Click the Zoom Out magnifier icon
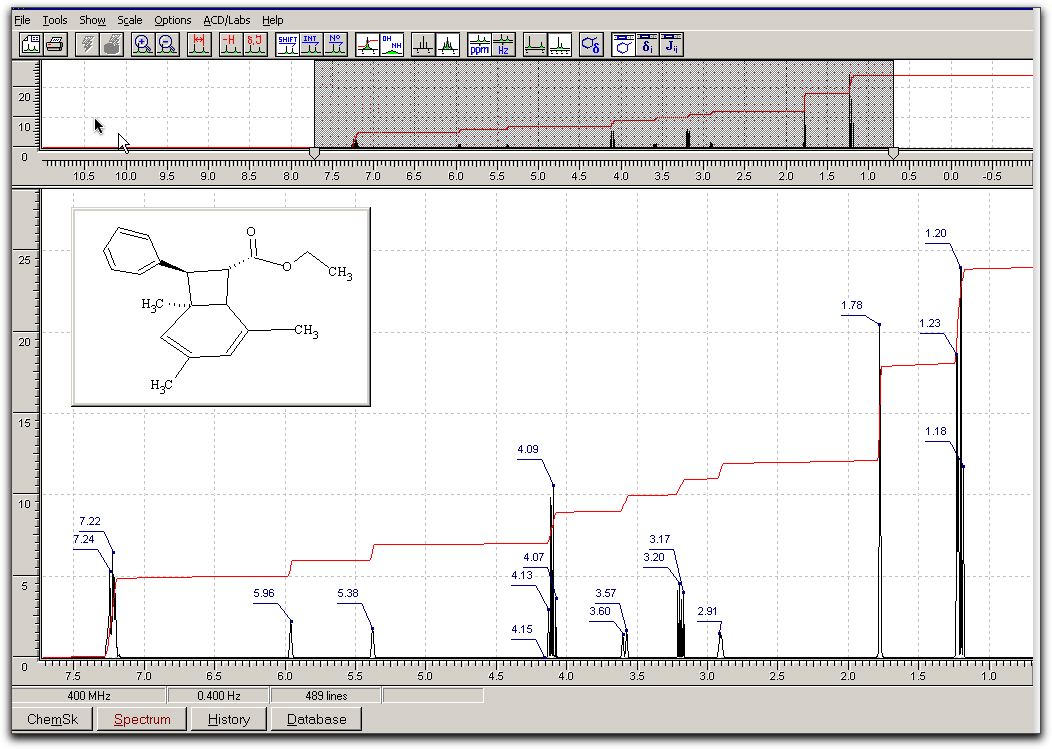 coord(167,44)
